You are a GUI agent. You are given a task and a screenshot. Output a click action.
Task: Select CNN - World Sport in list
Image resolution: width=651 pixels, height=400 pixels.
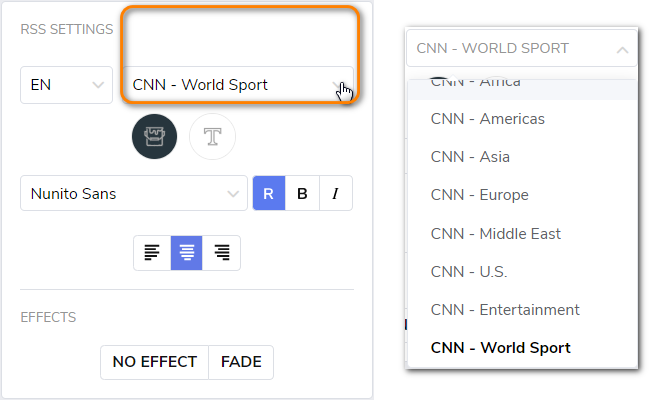pyautogui.click(x=522, y=348)
